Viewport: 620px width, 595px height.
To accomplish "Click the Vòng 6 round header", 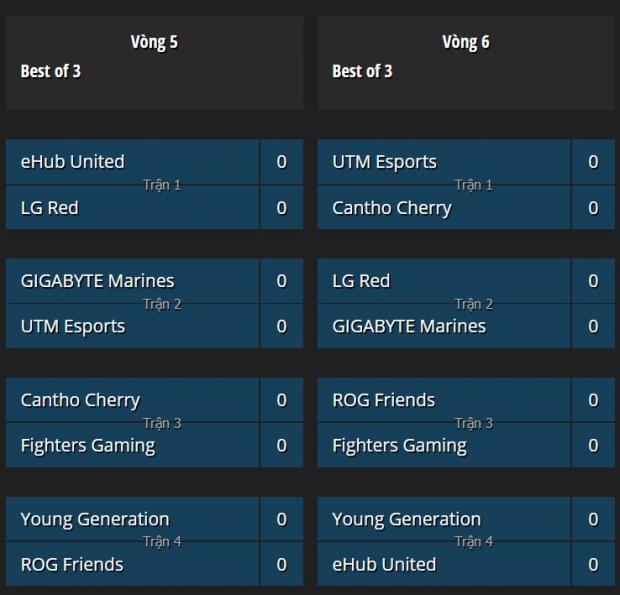I will coord(465,42).
